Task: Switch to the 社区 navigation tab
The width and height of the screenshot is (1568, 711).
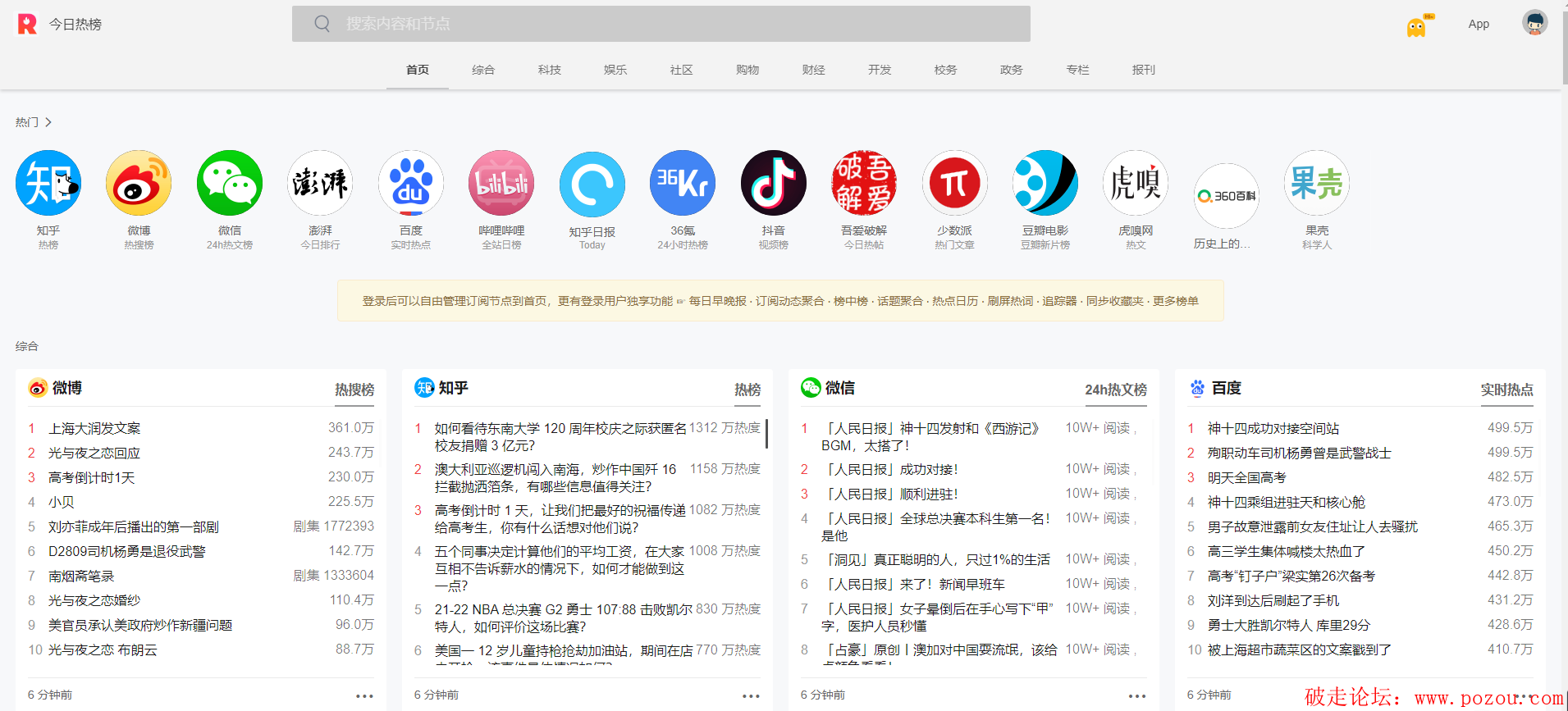Action: pyautogui.click(x=682, y=70)
